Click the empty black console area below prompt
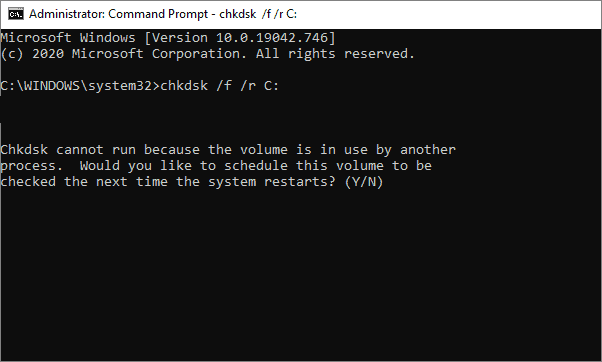602x362 pixels. pyautogui.click(x=301, y=274)
